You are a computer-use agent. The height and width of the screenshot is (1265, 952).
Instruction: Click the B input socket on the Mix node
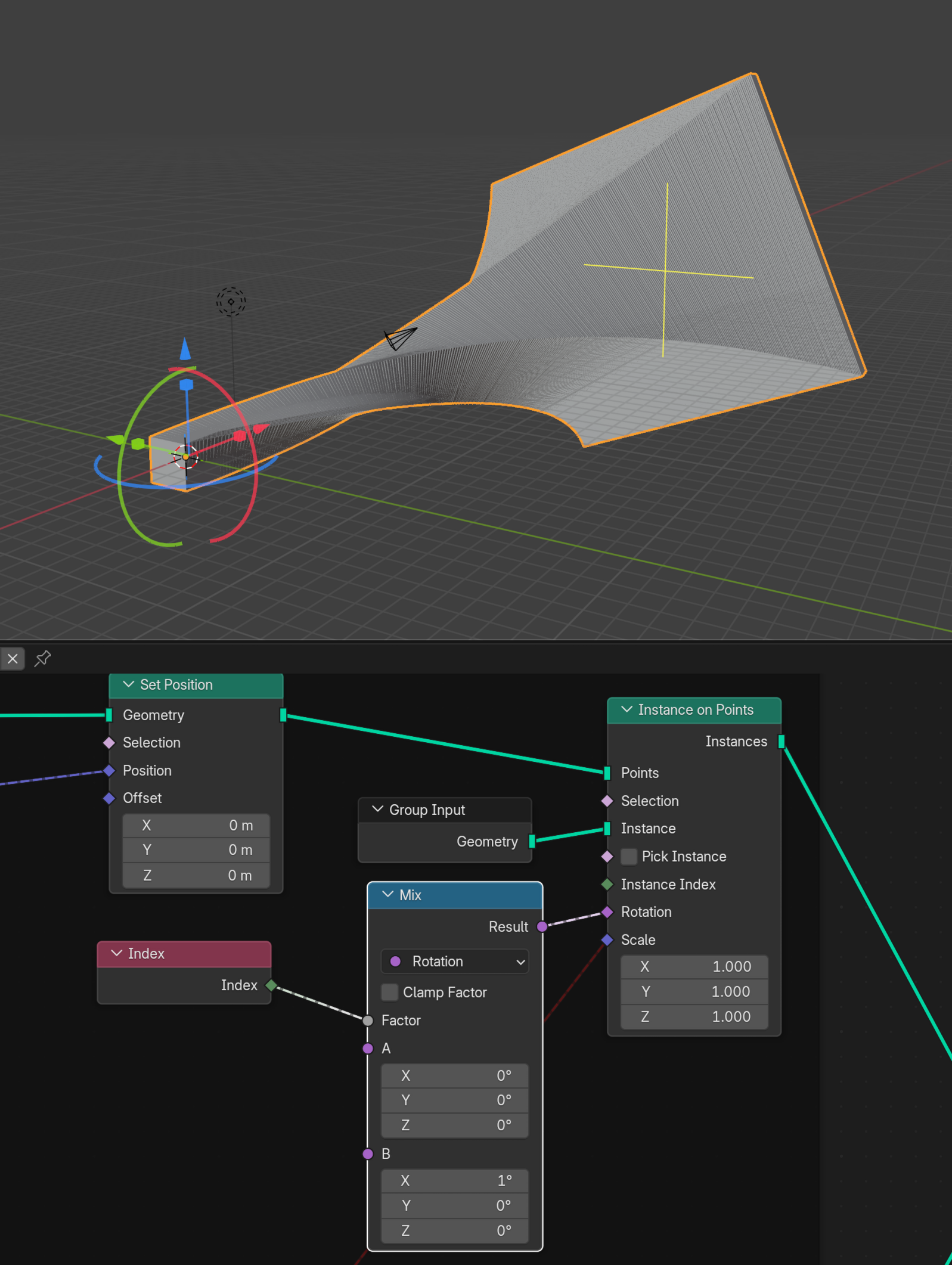pos(368,1154)
